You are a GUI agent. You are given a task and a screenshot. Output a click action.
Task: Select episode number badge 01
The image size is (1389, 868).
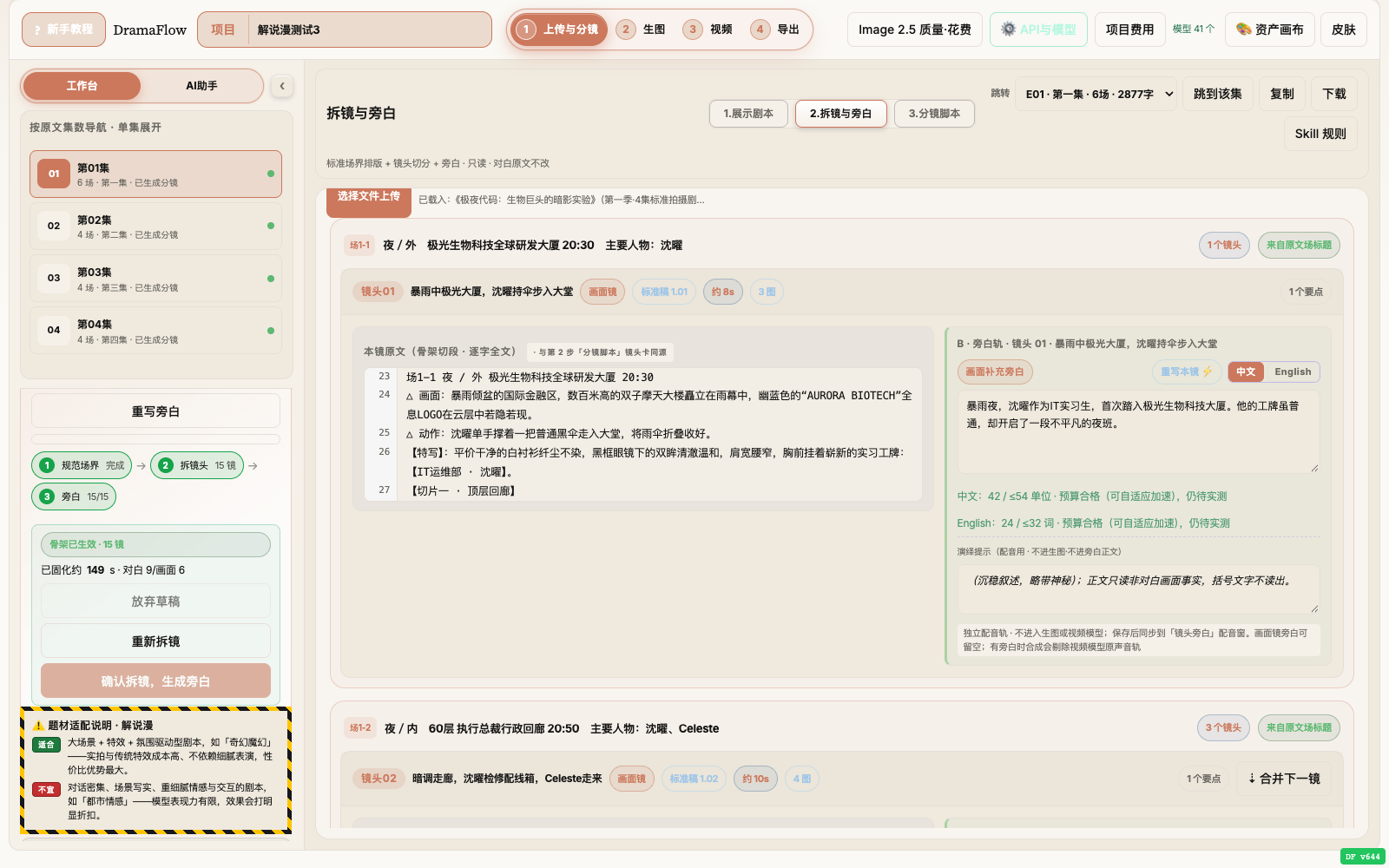54,174
